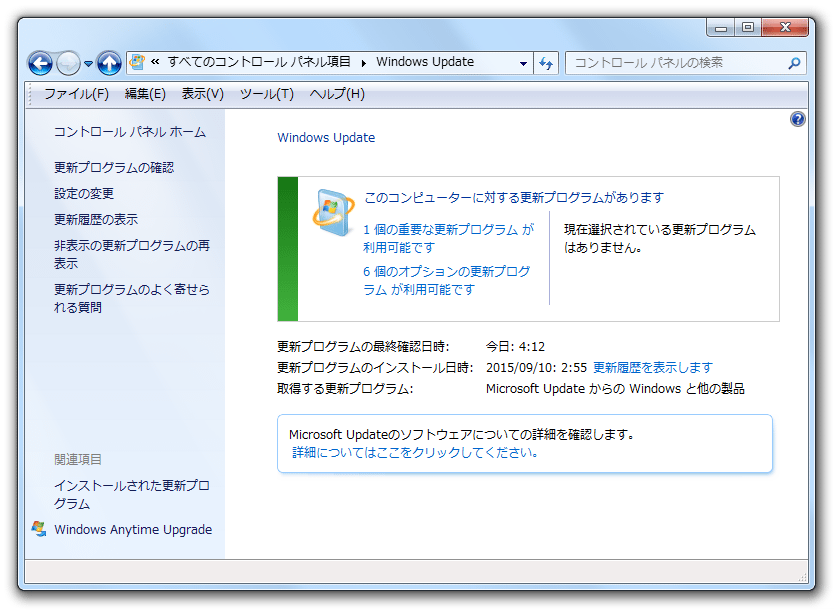Click the このコンピューターに対する更新プログラムがあります heading
This screenshot has width=837, height=612.
pyautogui.click(x=514, y=198)
